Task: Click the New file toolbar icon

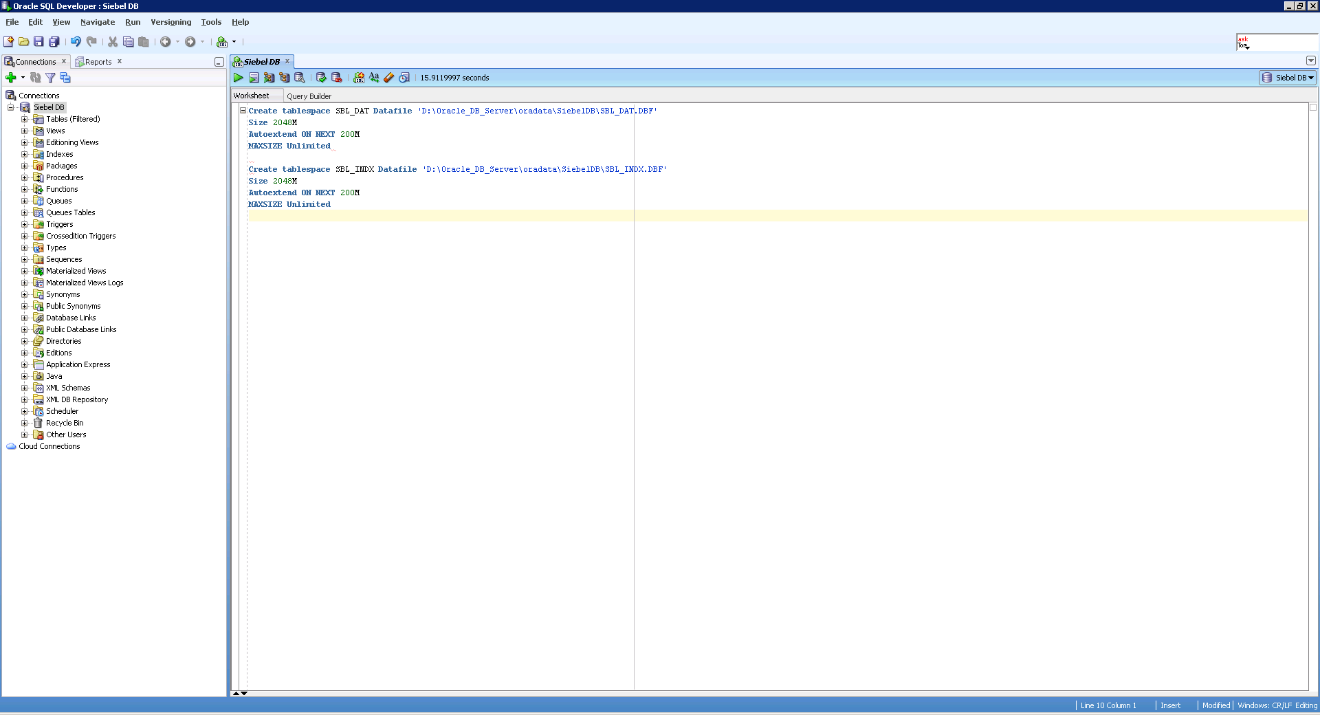Action: click(8, 42)
